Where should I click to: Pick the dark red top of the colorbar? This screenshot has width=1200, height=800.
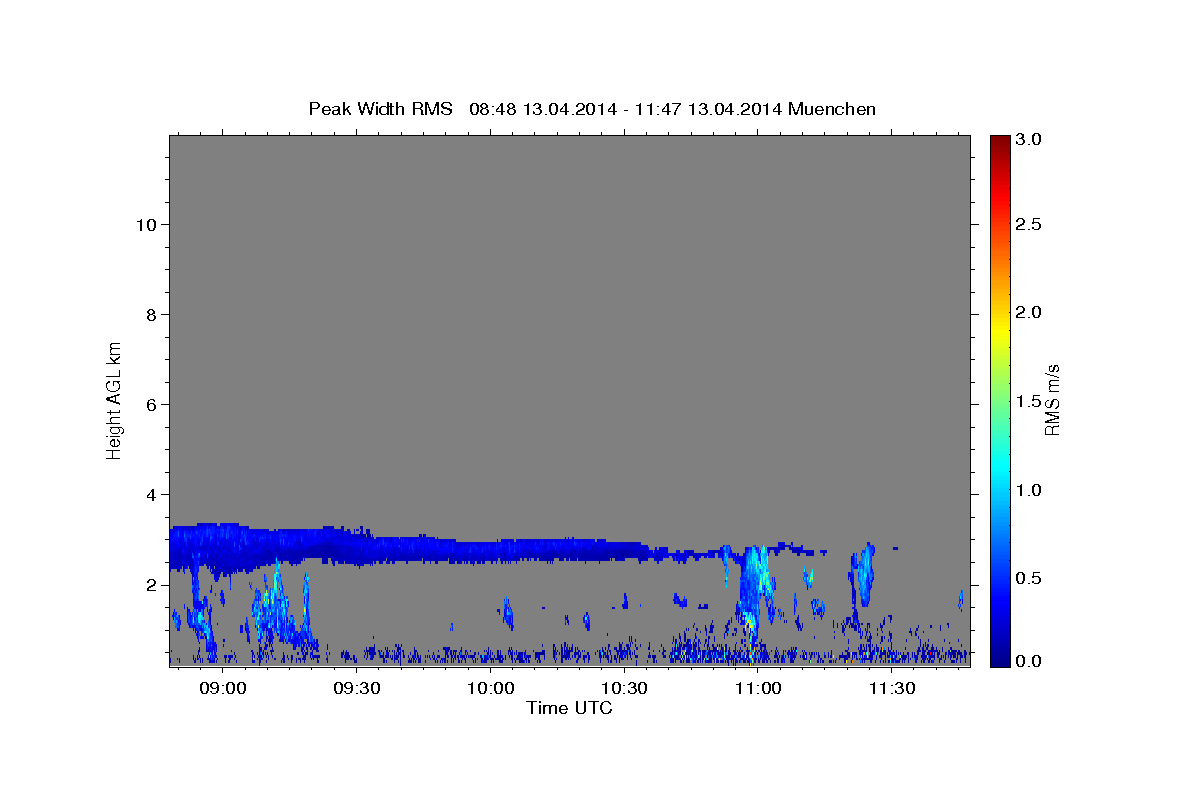tap(999, 140)
